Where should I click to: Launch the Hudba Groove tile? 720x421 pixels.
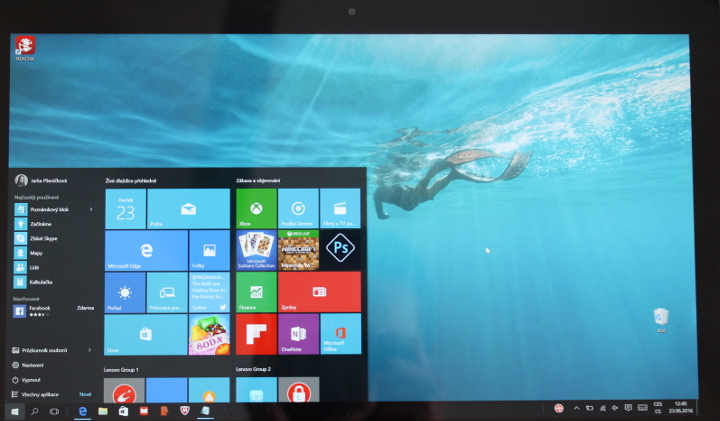[x=298, y=208]
